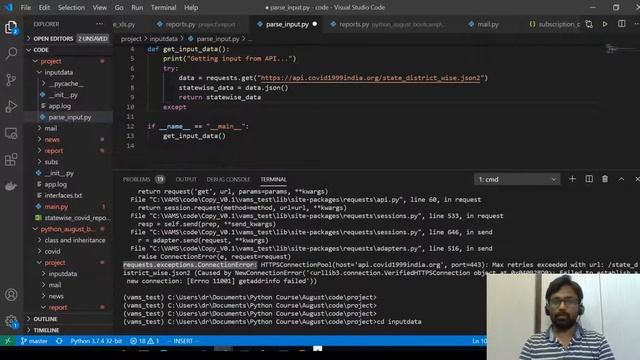Open the Docker view in activity bar
Image resolution: width=640 pixels, height=360 pixels.
pos(11,186)
